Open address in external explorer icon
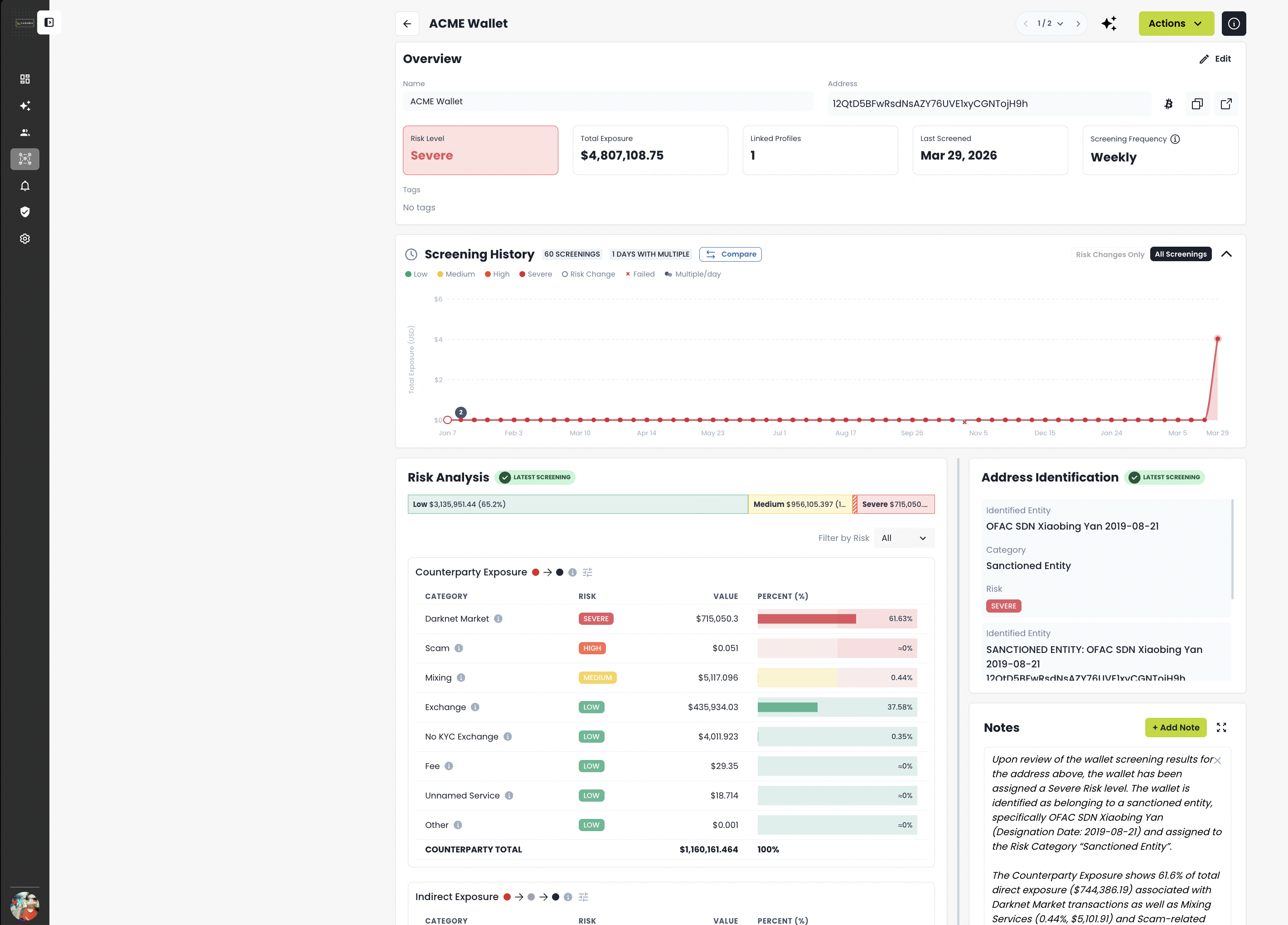This screenshot has height=925, width=1288. [x=1225, y=104]
